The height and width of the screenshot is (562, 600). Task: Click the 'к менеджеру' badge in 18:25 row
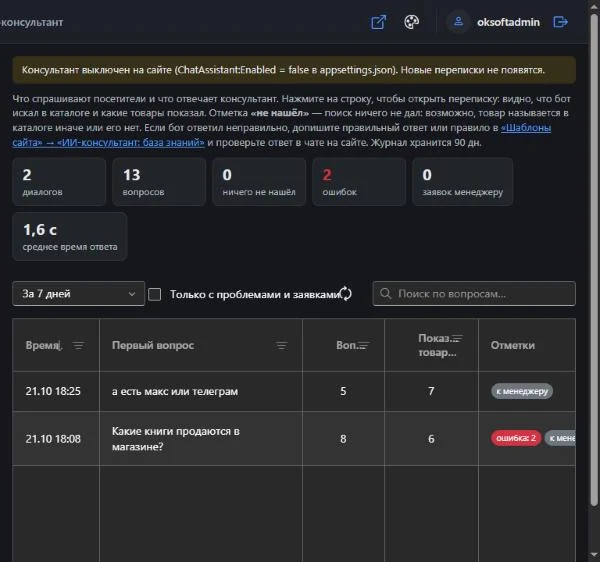522,391
